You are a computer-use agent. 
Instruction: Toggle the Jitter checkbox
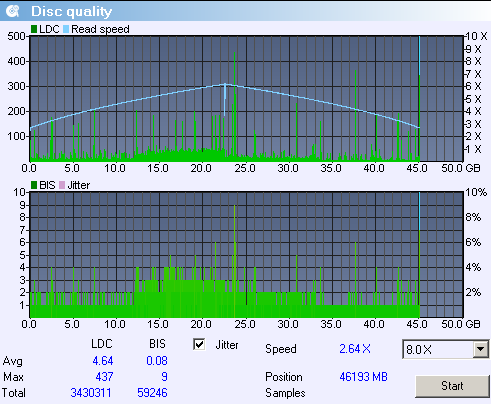pos(199,344)
